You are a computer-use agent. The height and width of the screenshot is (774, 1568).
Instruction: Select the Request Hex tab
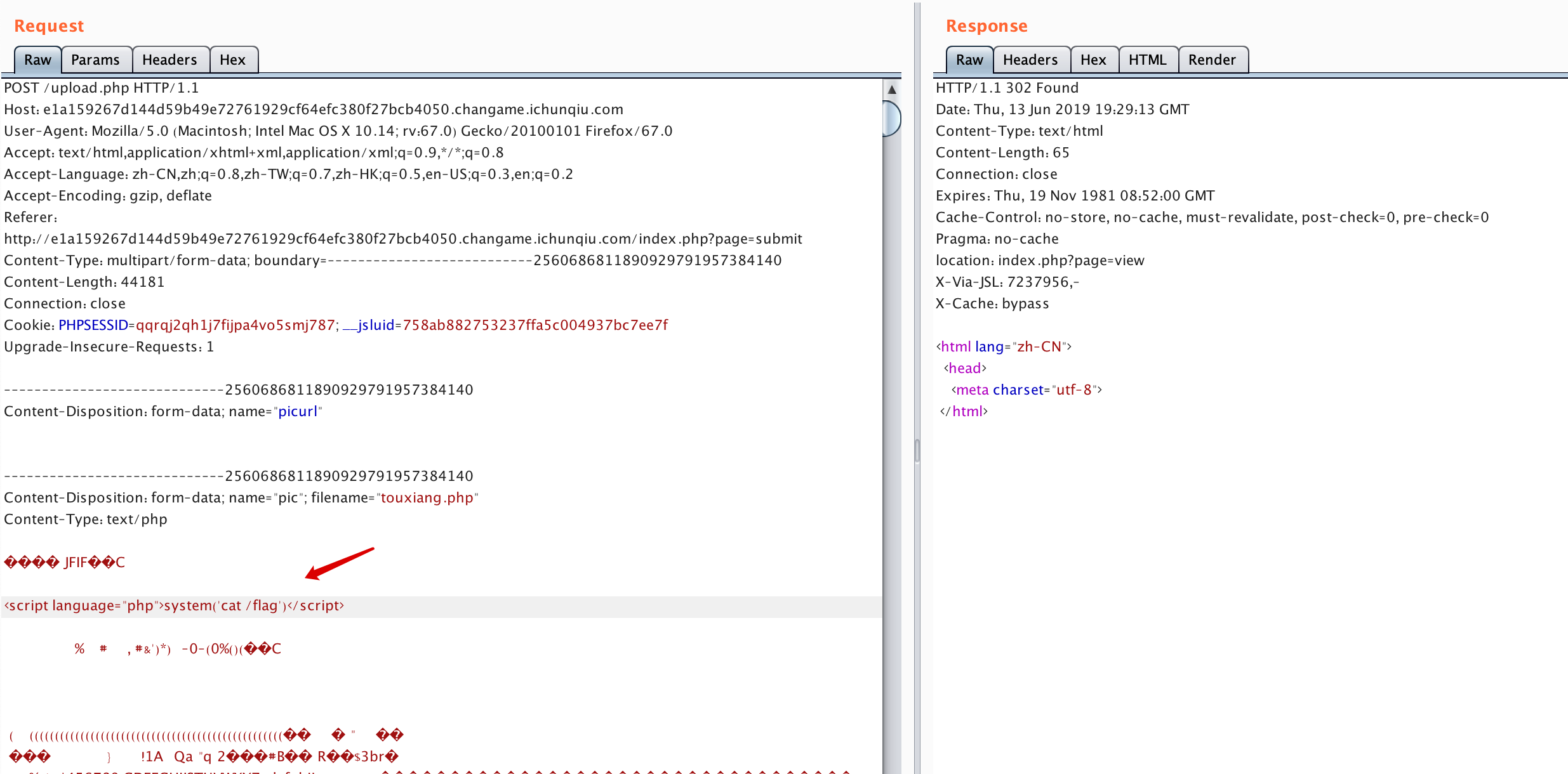click(x=232, y=60)
